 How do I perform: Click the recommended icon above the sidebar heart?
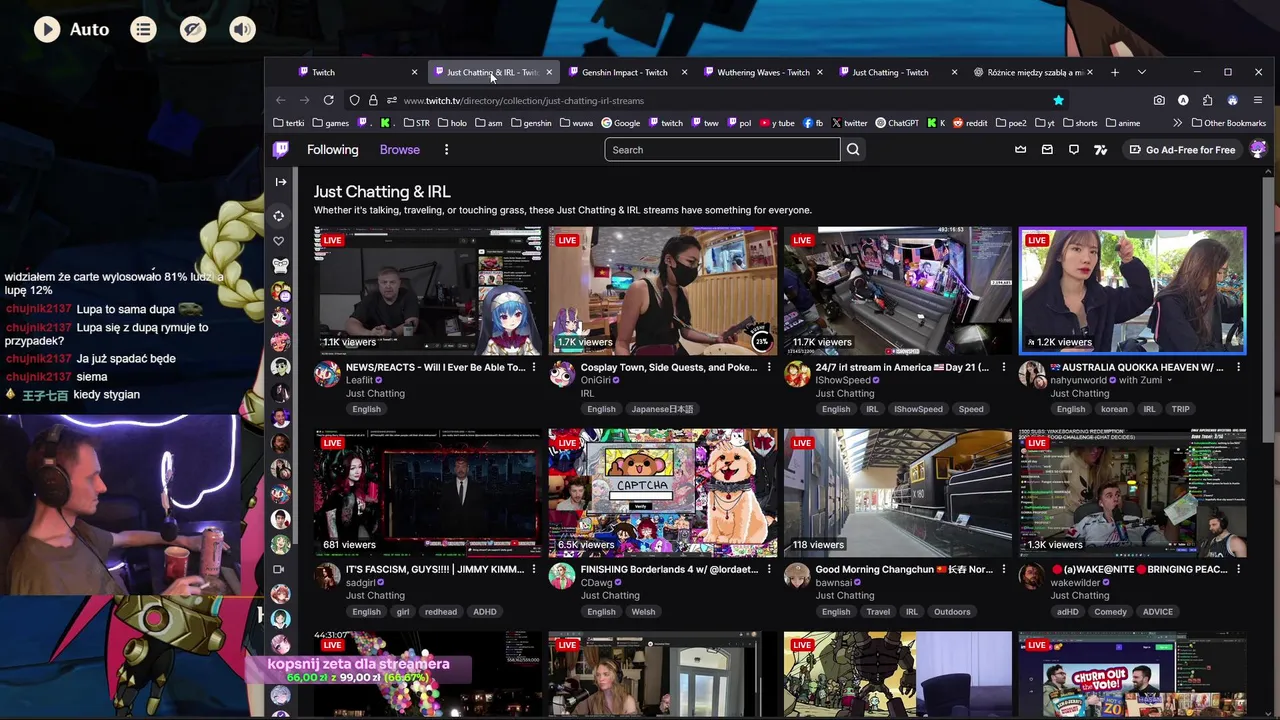[x=279, y=216]
